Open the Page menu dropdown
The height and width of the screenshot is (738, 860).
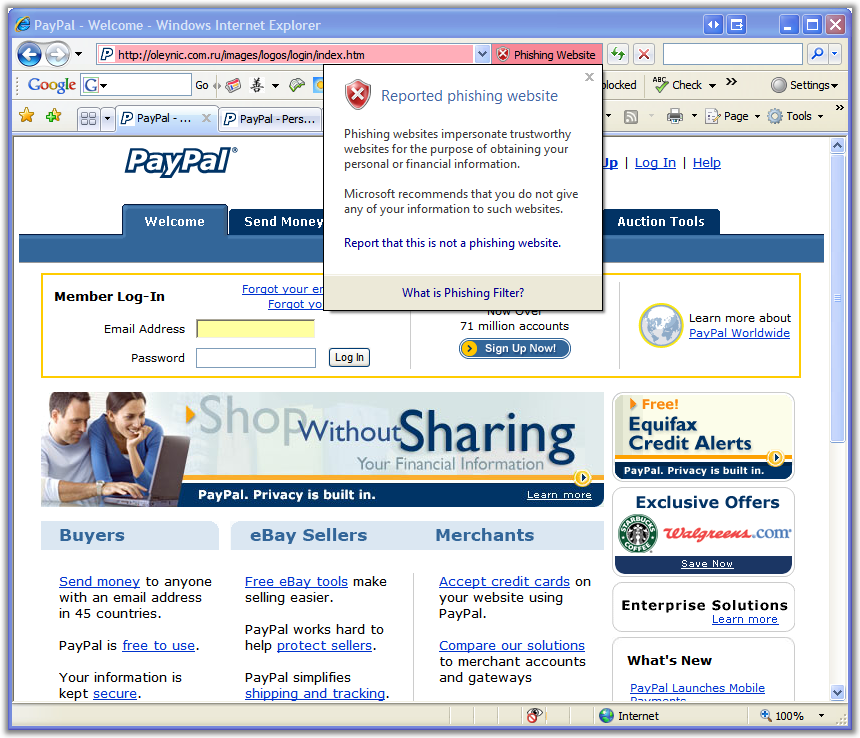pyautogui.click(x=735, y=117)
